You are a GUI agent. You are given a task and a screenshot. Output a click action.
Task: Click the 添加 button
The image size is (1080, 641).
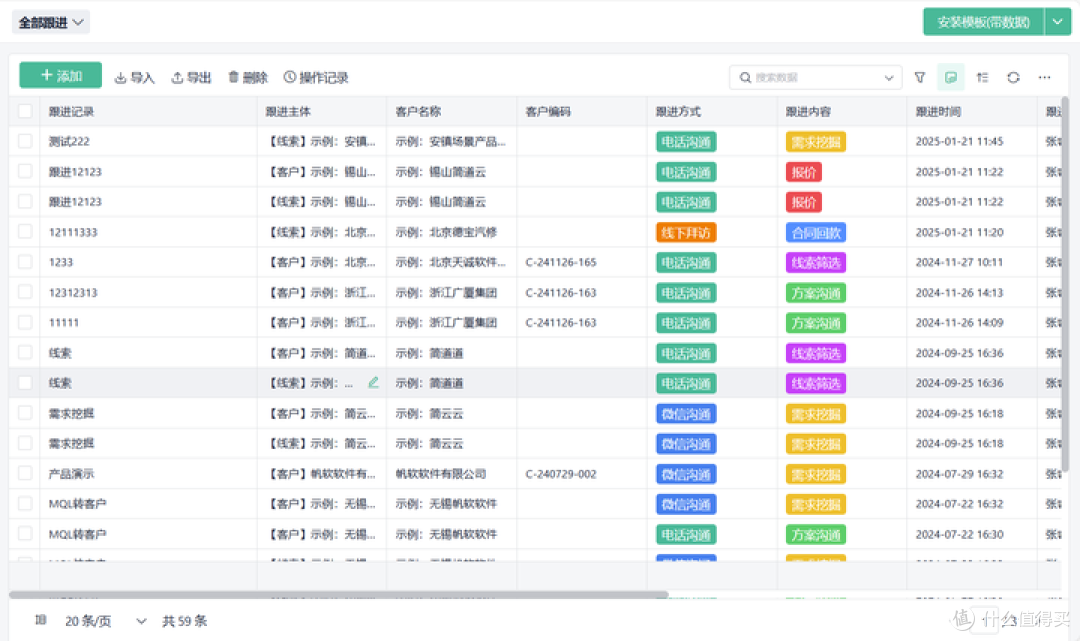click(59, 75)
